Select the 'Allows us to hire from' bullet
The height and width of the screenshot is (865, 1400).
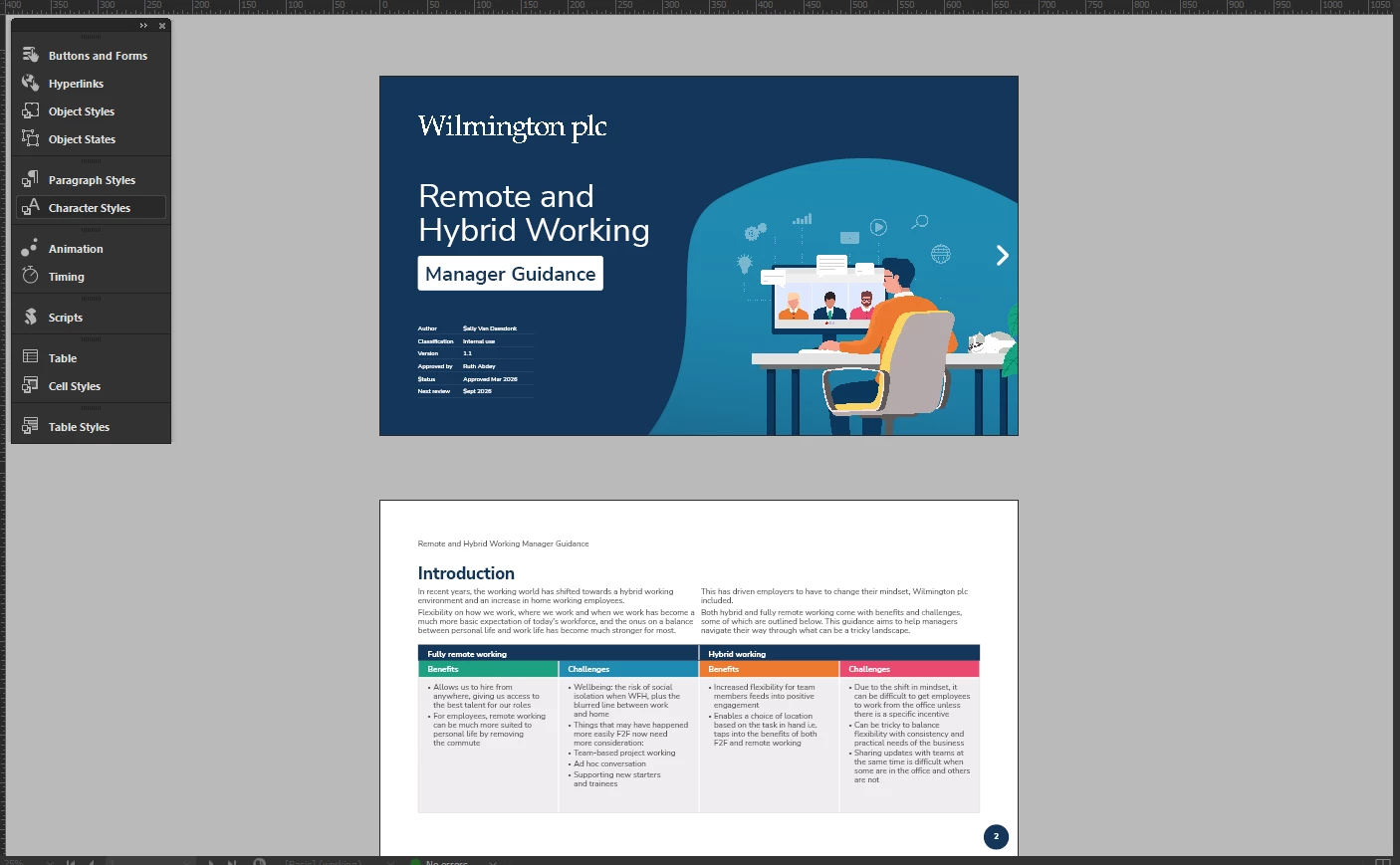click(485, 696)
